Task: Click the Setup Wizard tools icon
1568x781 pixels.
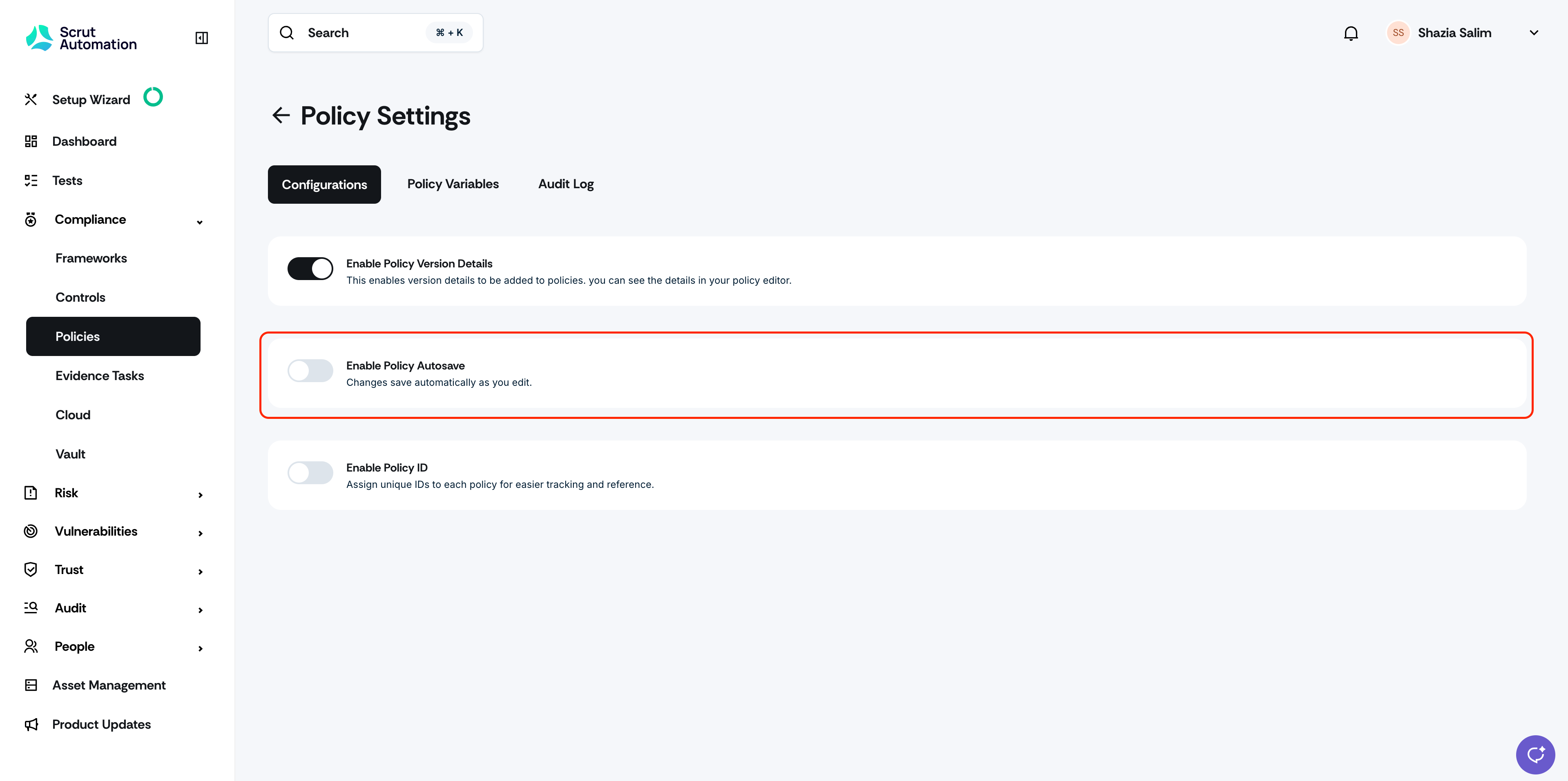Action: (31, 100)
